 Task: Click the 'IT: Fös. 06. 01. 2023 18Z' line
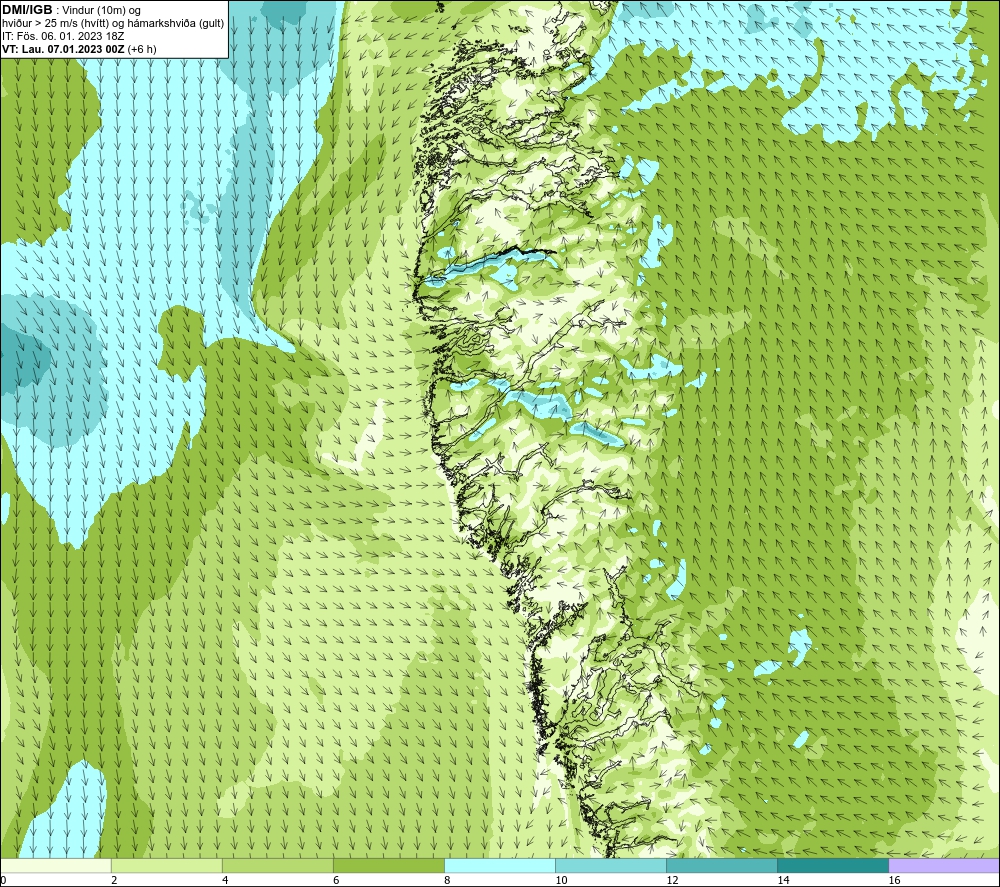click(x=63, y=36)
